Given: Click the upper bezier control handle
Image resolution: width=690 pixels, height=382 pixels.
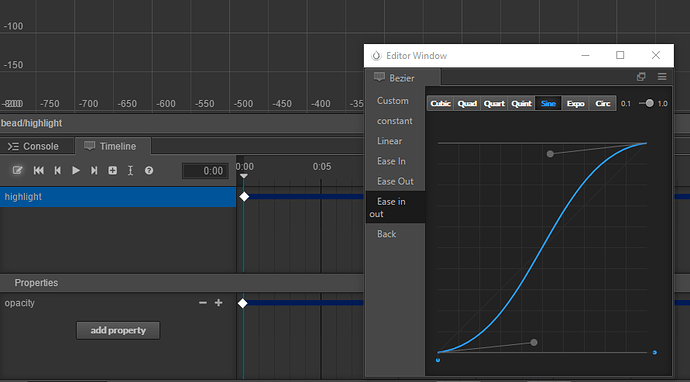Looking at the screenshot, I should click(550, 154).
